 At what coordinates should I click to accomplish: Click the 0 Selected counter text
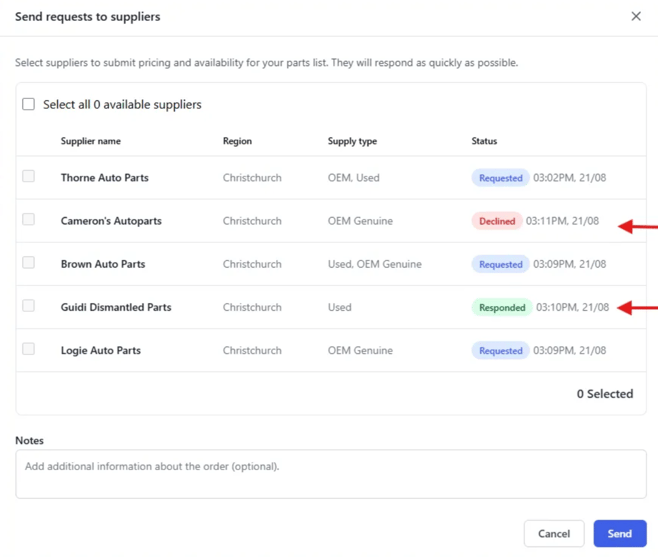[605, 394]
